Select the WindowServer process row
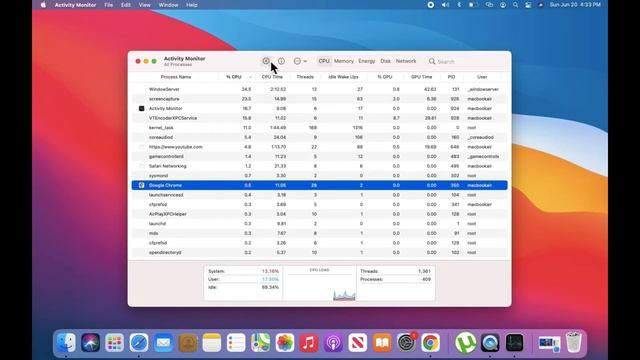Image resolution: width=640 pixels, height=360 pixels. [320, 89]
